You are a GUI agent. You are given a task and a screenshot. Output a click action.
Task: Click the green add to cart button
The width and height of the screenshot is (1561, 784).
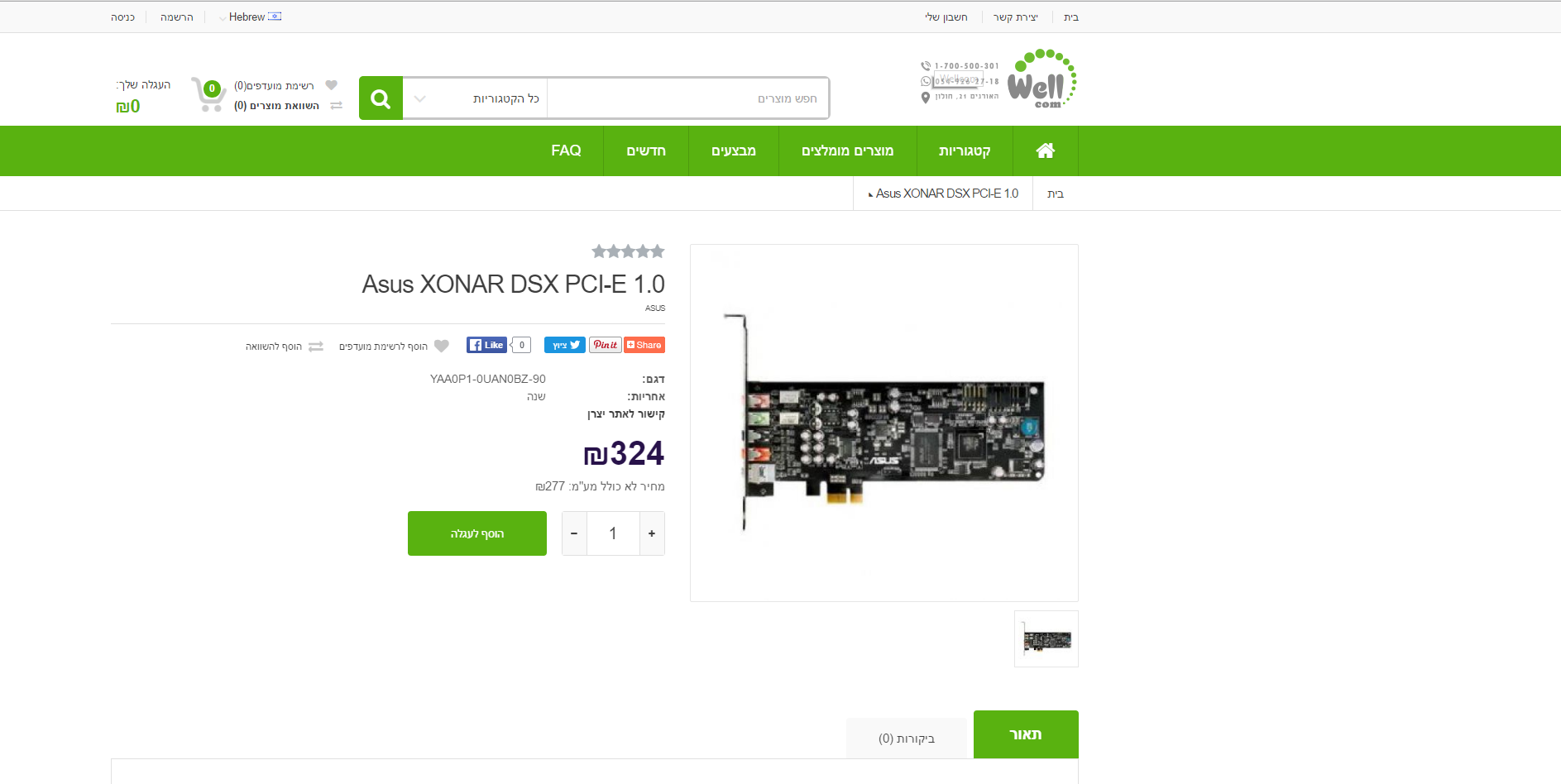(x=477, y=533)
